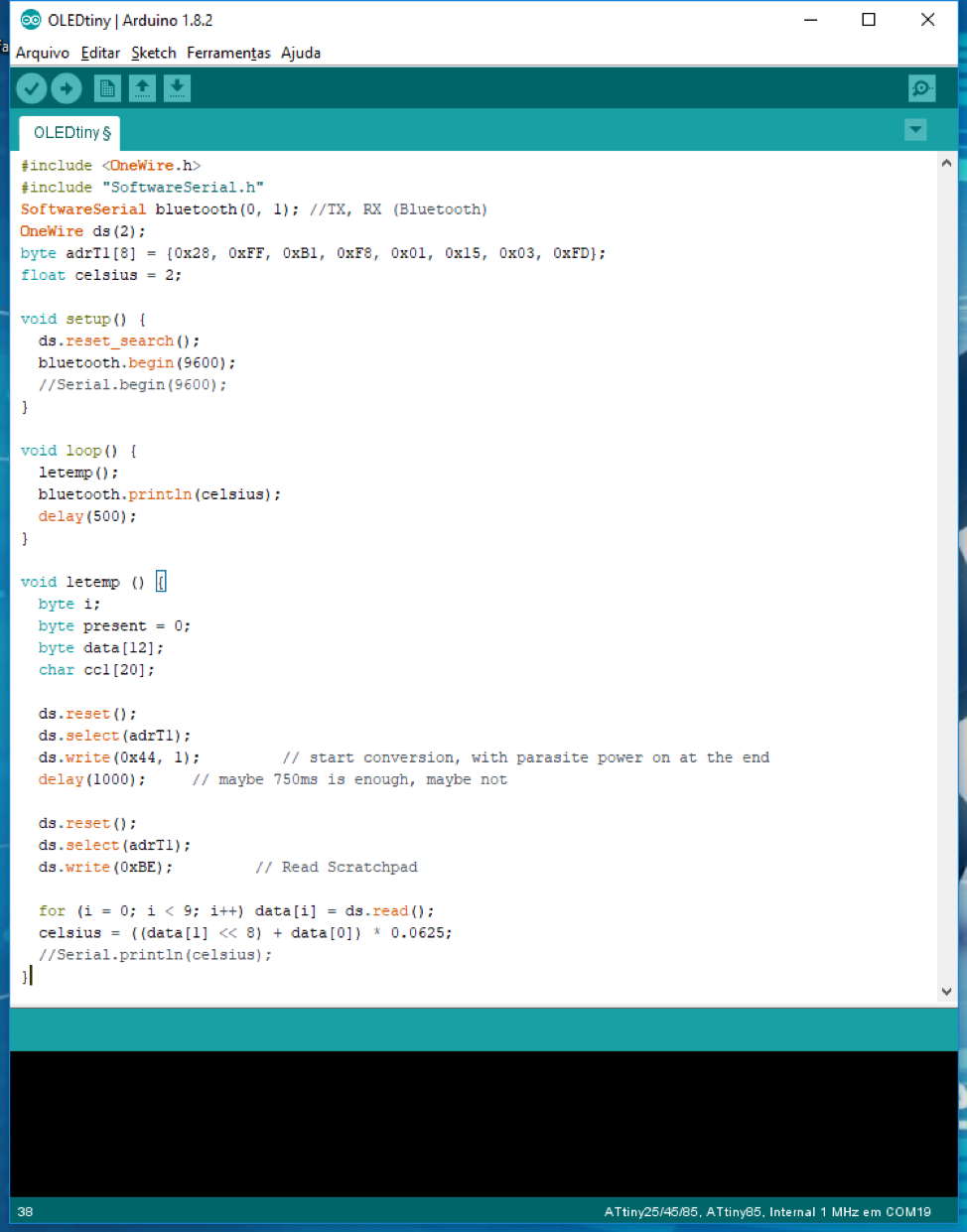This screenshot has height=1232, width=967.
Task: Open the Editar menu
Action: (x=100, y=53)
